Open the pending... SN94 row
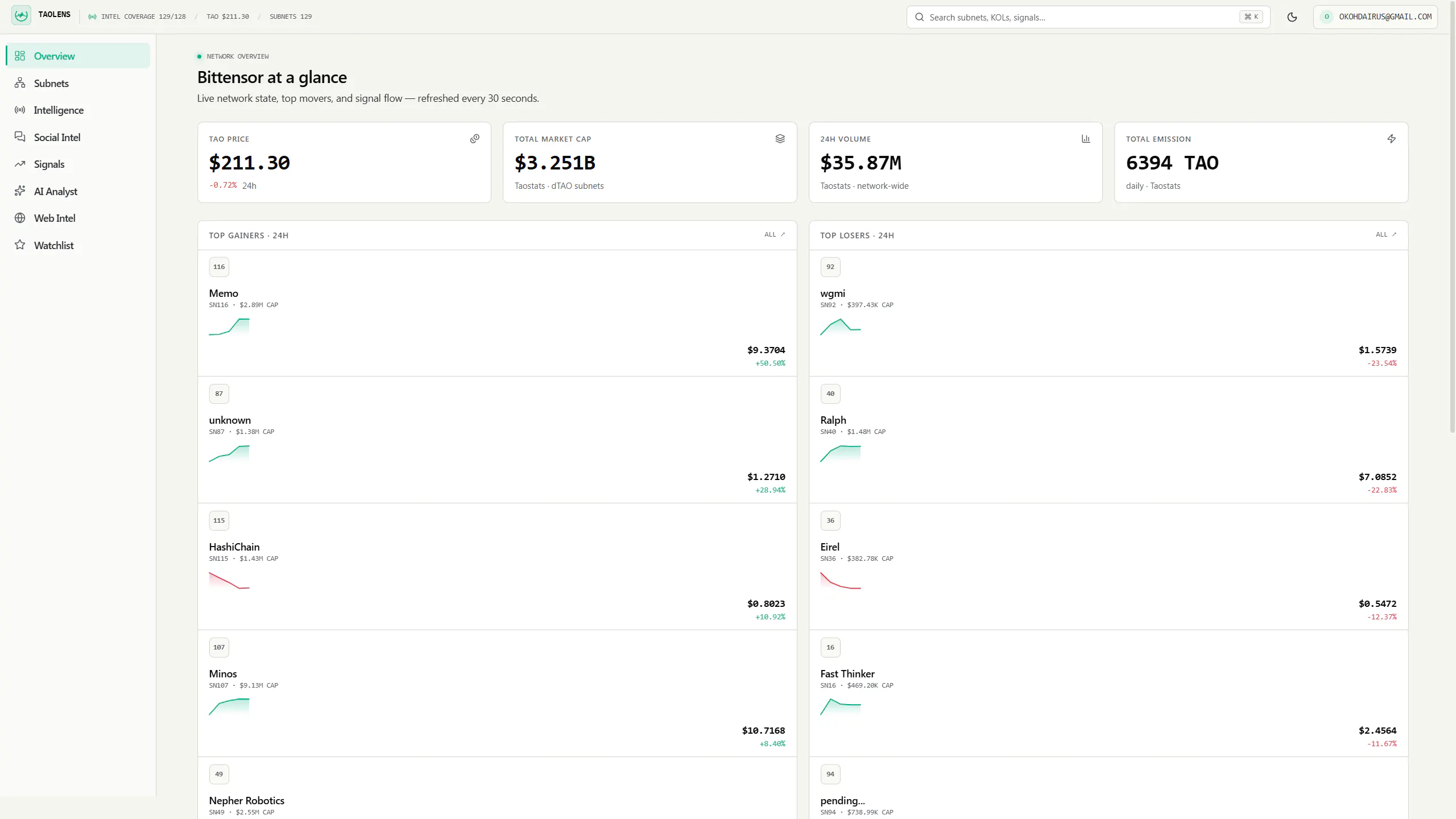This screenshot has width=1456, height=819. click(x=1108, y=788)
